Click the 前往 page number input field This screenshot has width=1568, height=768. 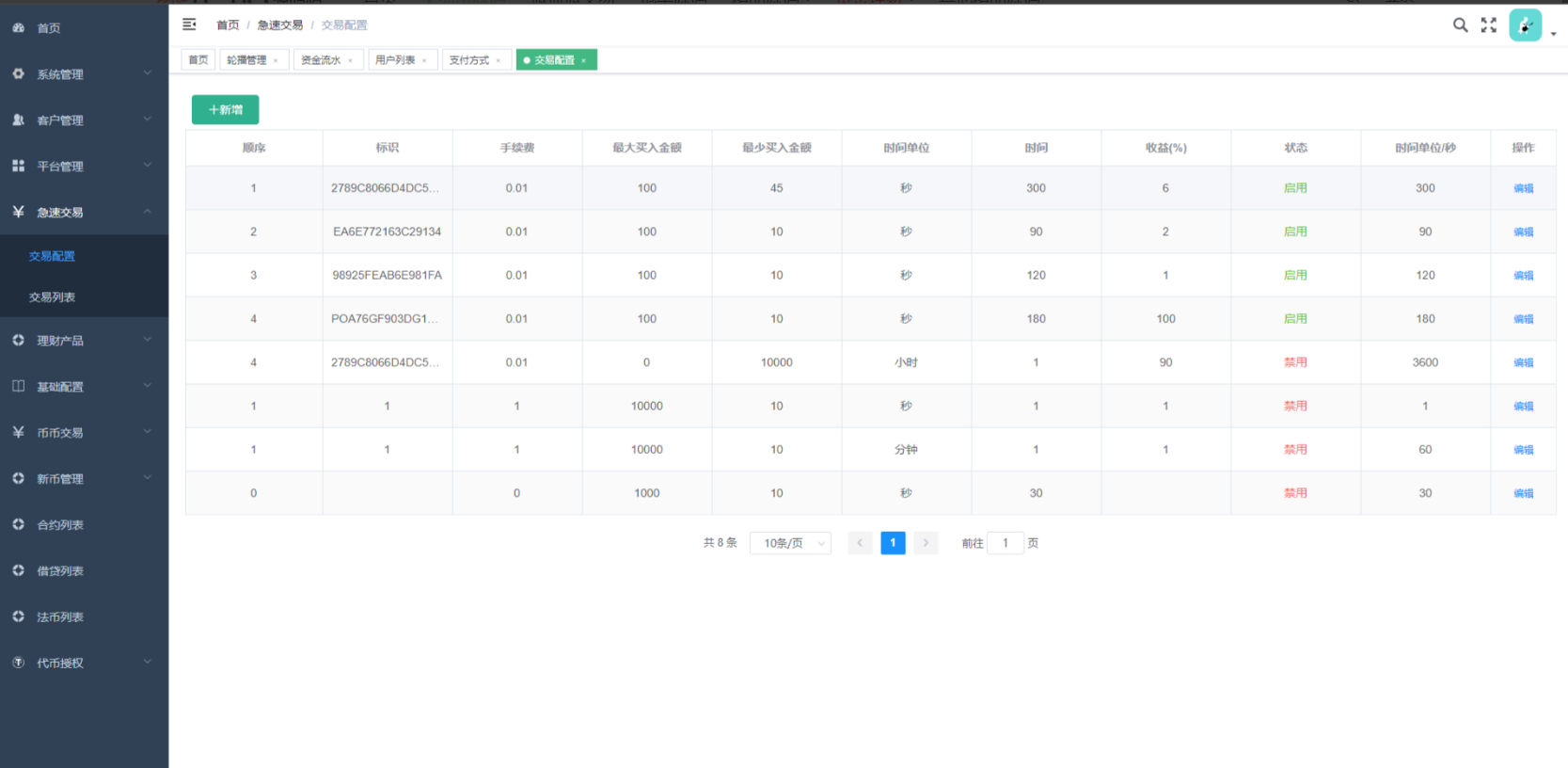click(x=1005, y=543)
